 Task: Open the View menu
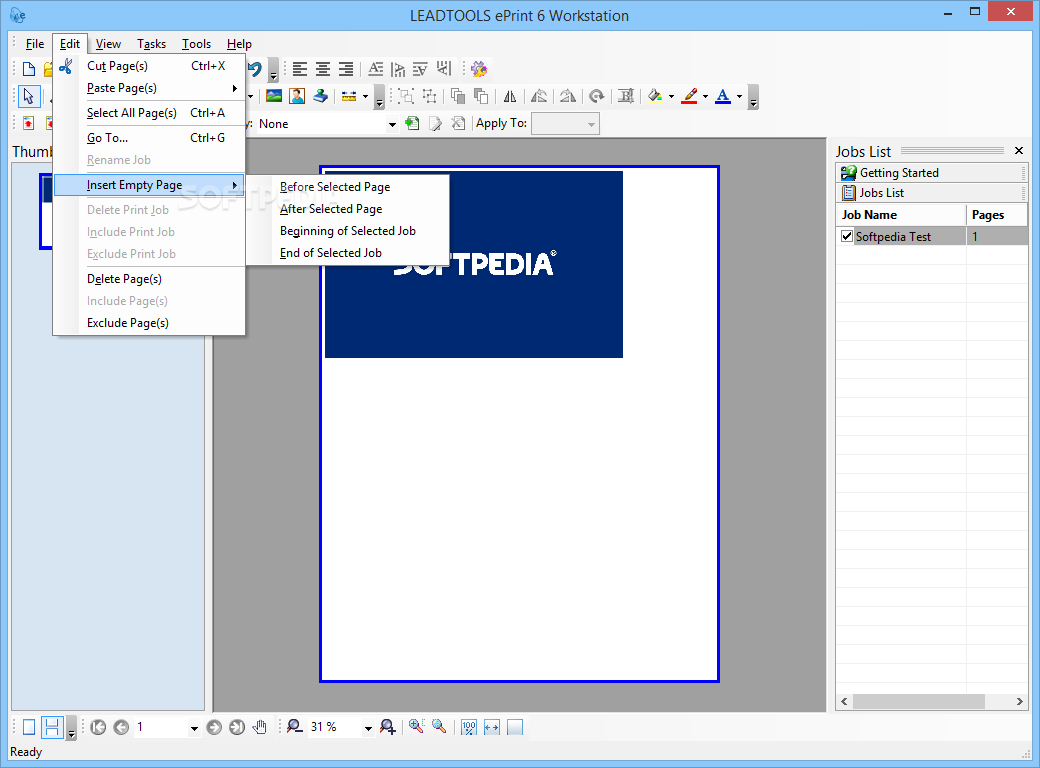(x=108, y=44)
